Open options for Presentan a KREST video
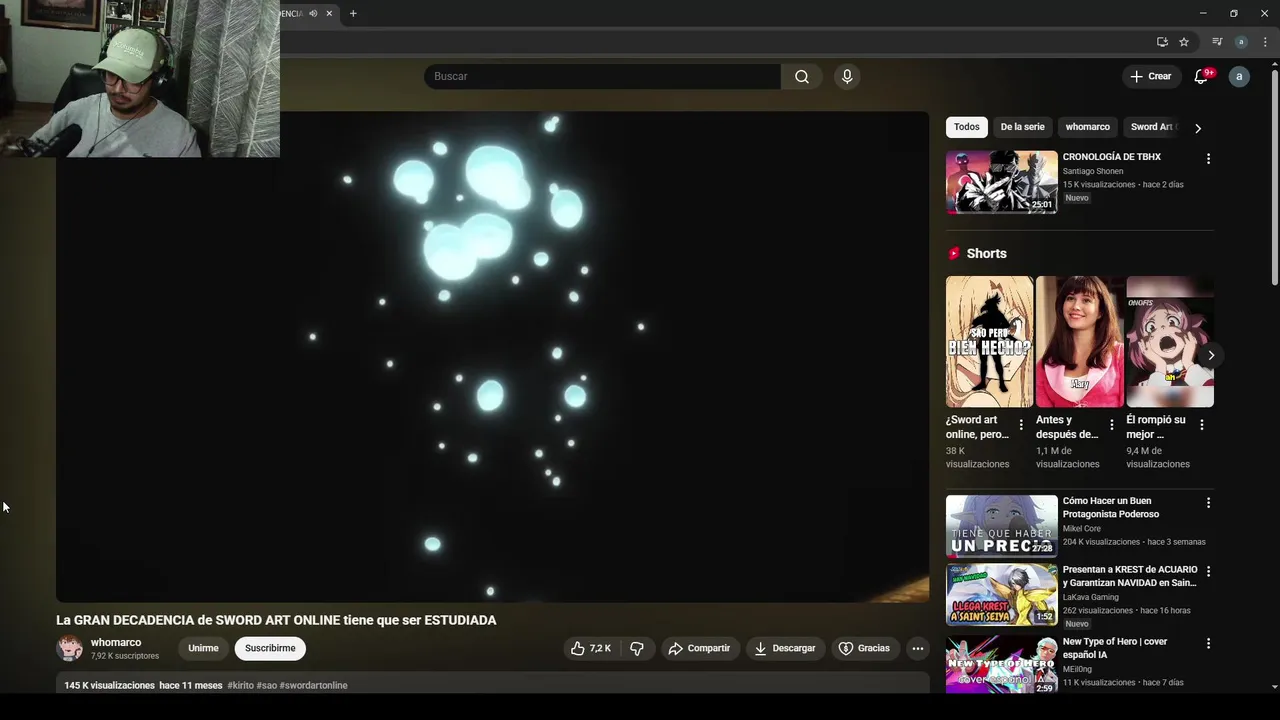Screen dimensions: 1280x720 pos(1208,572)
